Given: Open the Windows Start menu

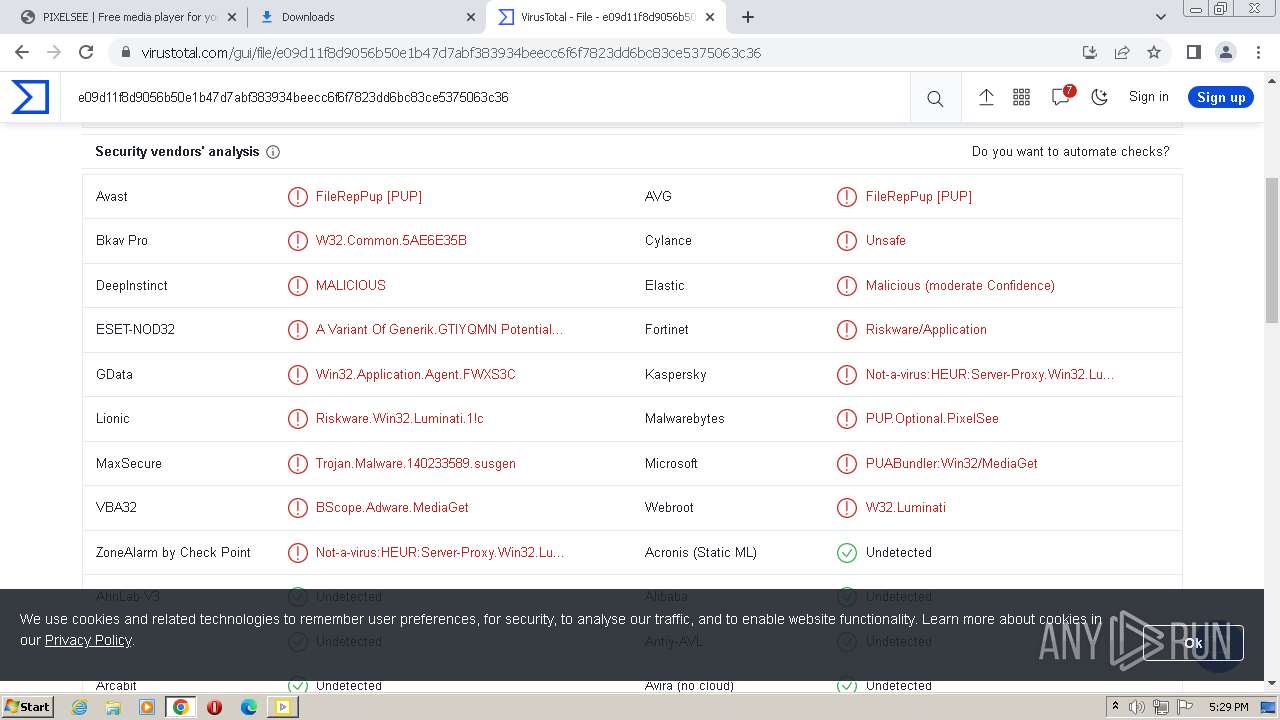Looking at the screenshot, I should (x=27, y=707).
